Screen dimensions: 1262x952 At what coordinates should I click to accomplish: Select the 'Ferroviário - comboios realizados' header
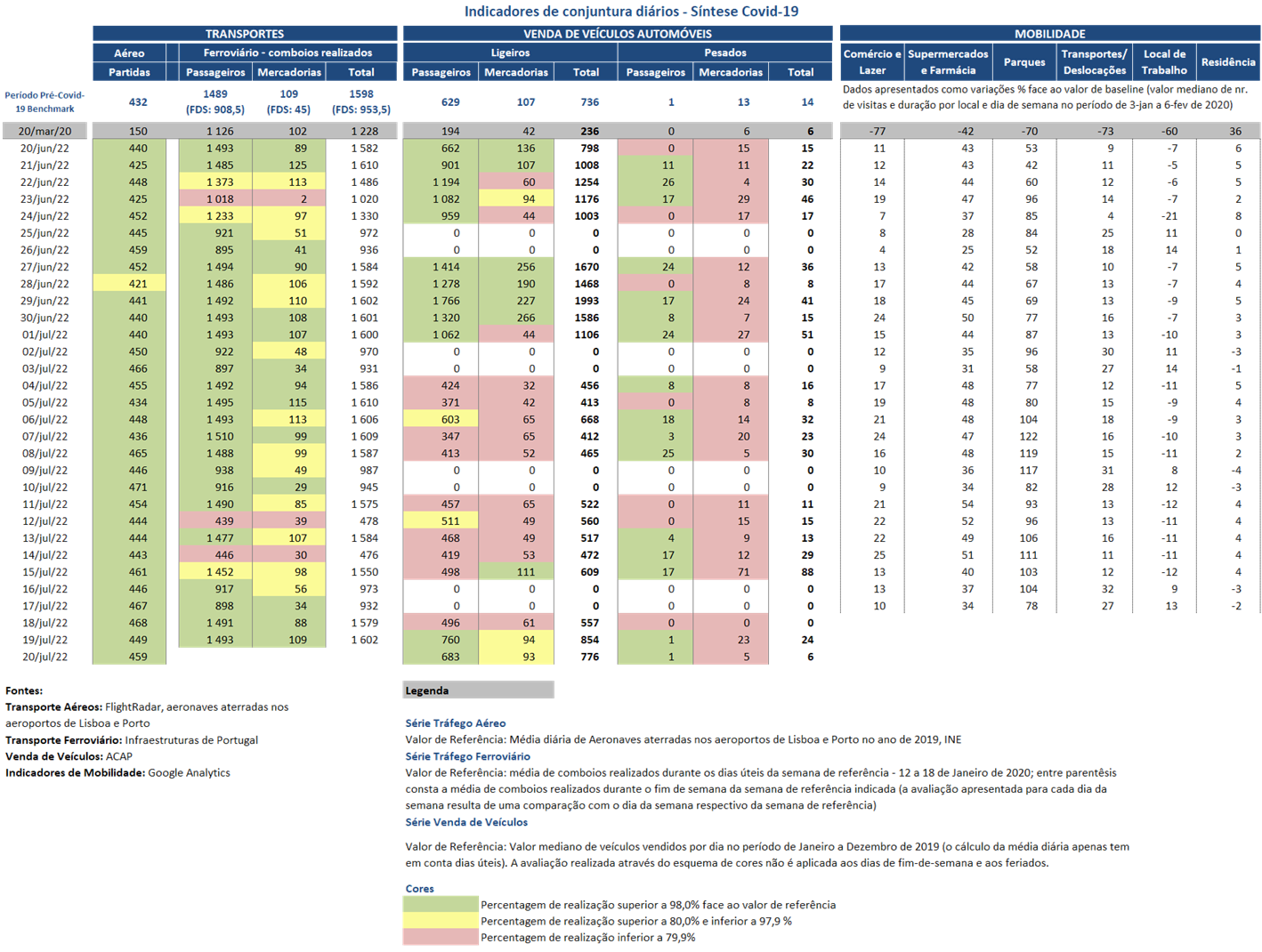pos(287,53)
